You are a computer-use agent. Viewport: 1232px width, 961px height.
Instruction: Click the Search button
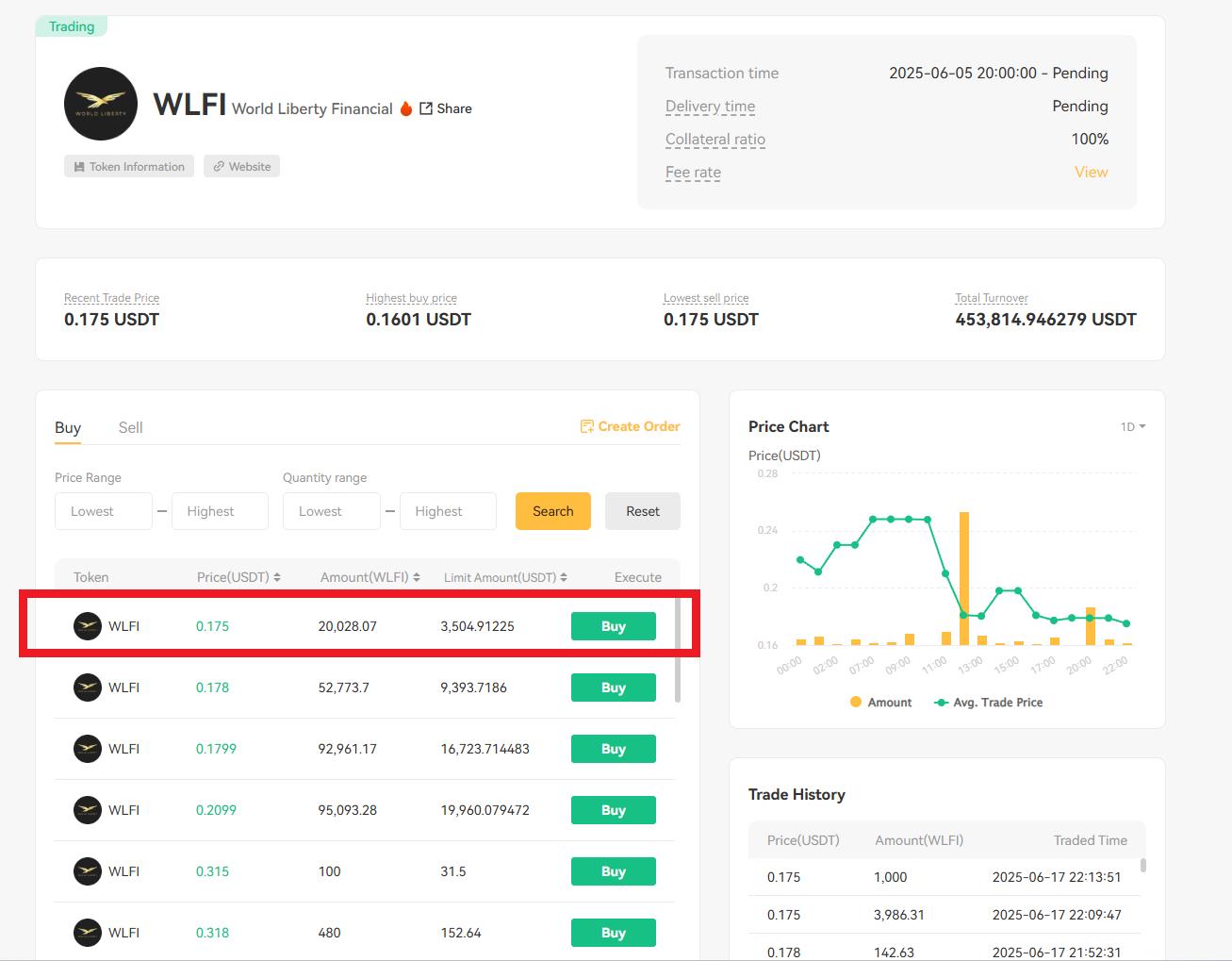[553, 511]
